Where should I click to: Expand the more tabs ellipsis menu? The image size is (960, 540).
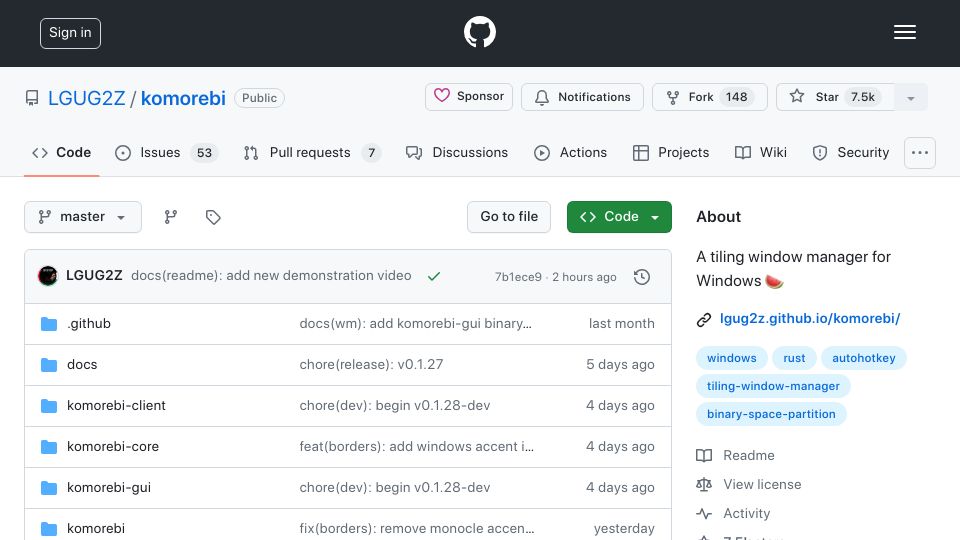920,152
